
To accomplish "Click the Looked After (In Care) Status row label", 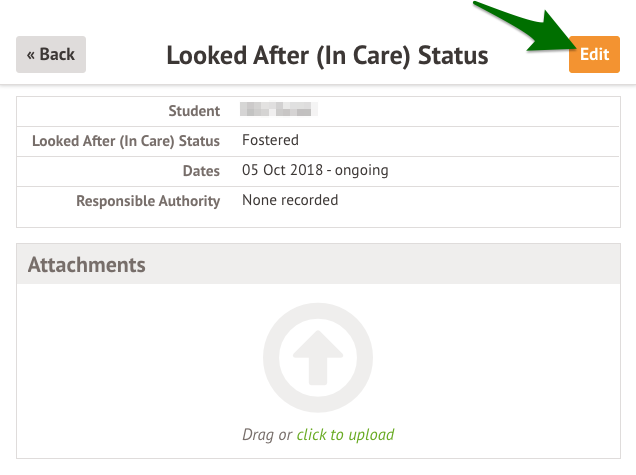I will 126,141.
